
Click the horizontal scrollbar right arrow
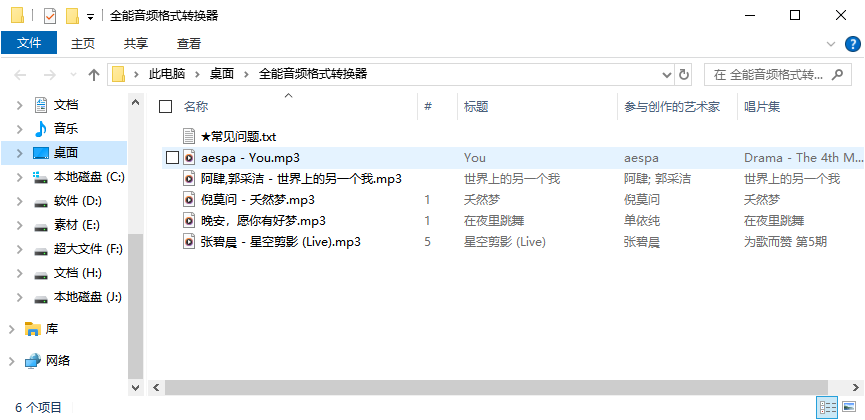click(x=857, y=387)
